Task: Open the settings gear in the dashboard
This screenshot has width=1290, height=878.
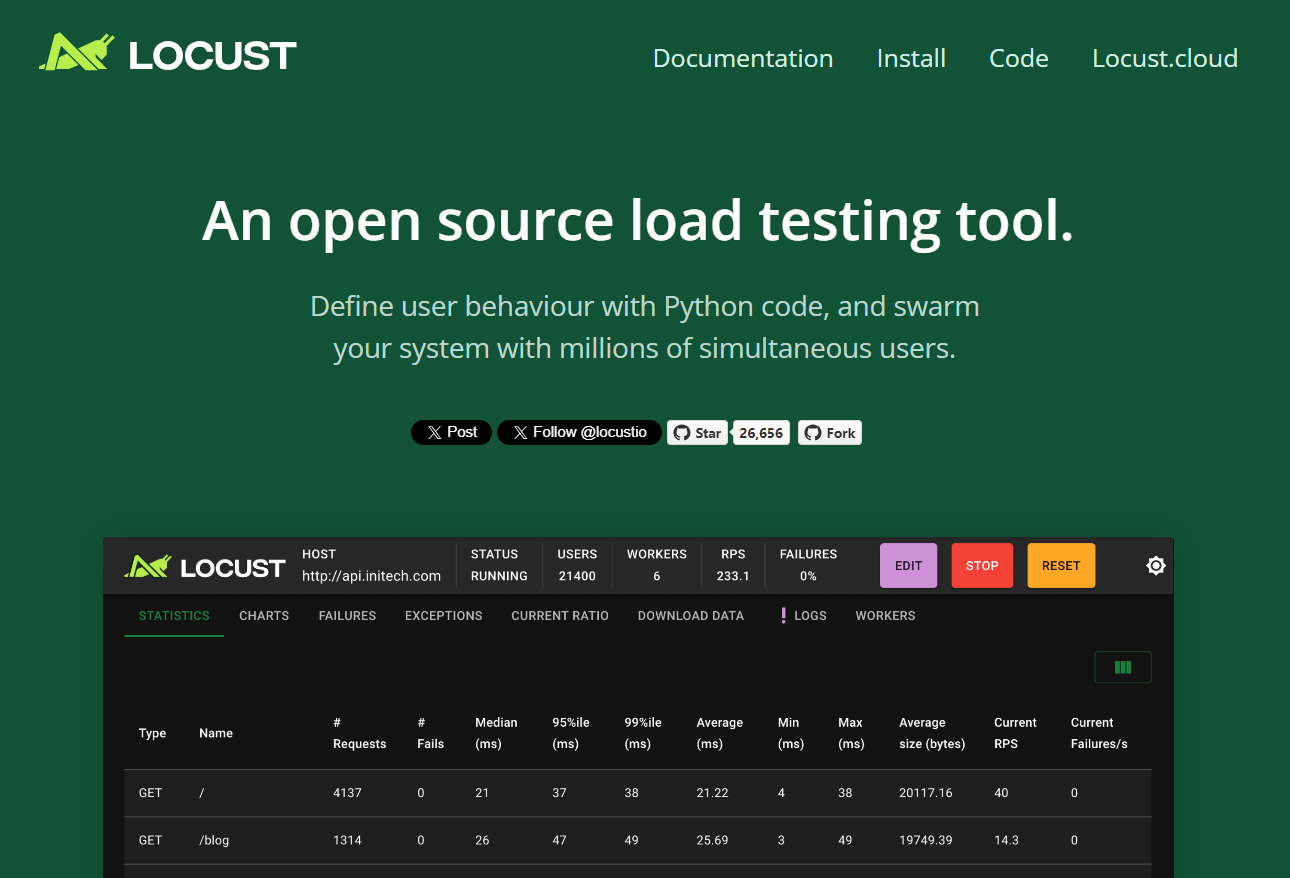Action: tap(1156, 566)
